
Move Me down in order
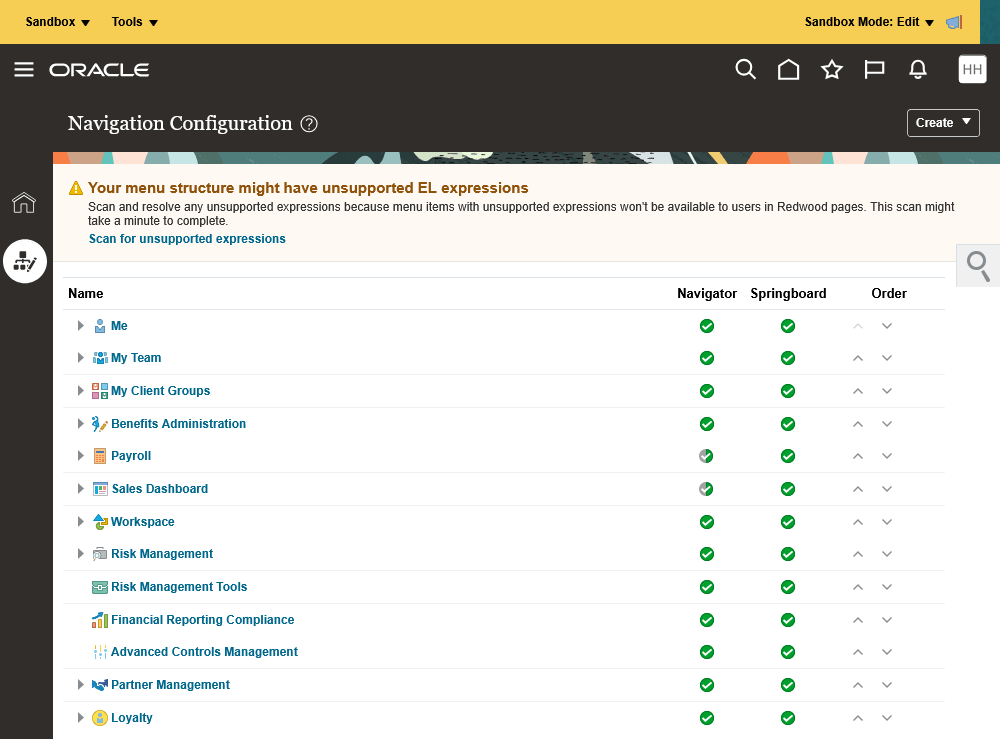pos(887,326)
